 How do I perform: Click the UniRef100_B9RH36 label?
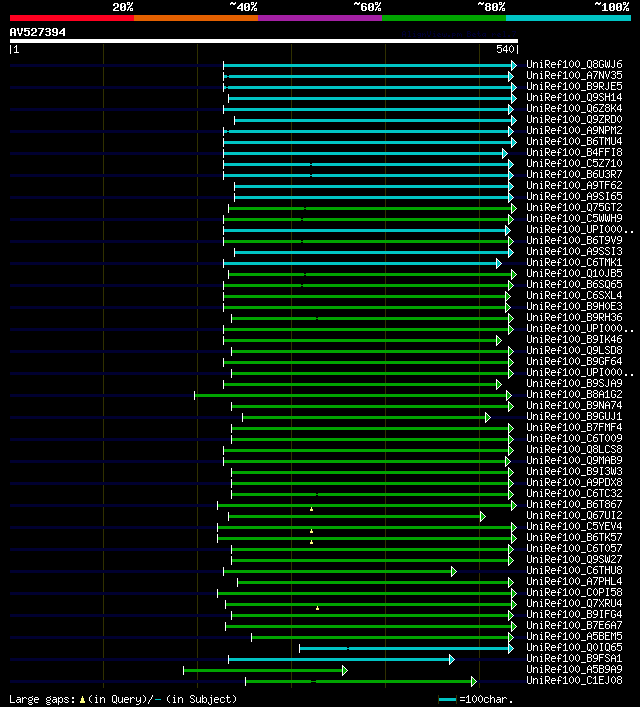pyautogui.click(x=574, y=317)
